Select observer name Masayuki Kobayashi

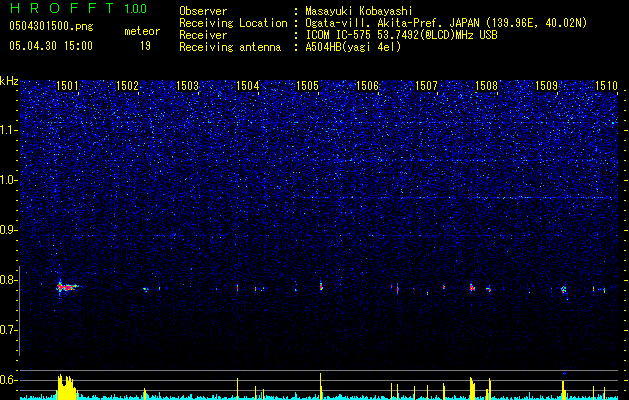[x=359, y=12]
